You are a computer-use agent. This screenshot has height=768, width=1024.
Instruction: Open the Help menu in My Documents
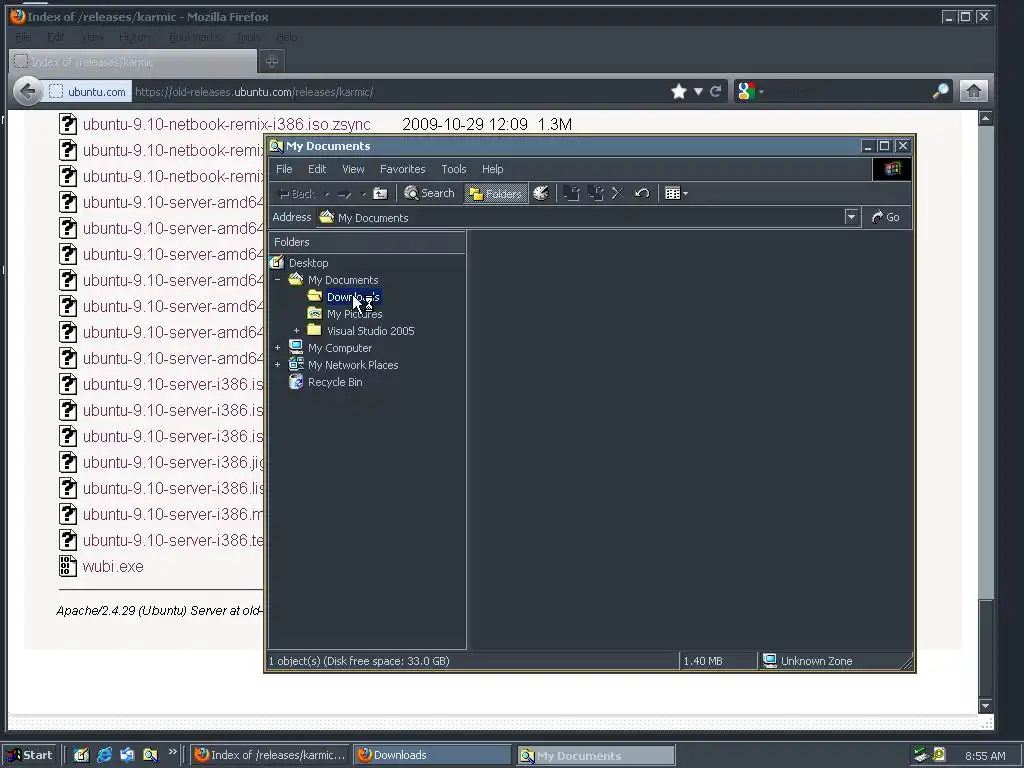click(492, 169)
